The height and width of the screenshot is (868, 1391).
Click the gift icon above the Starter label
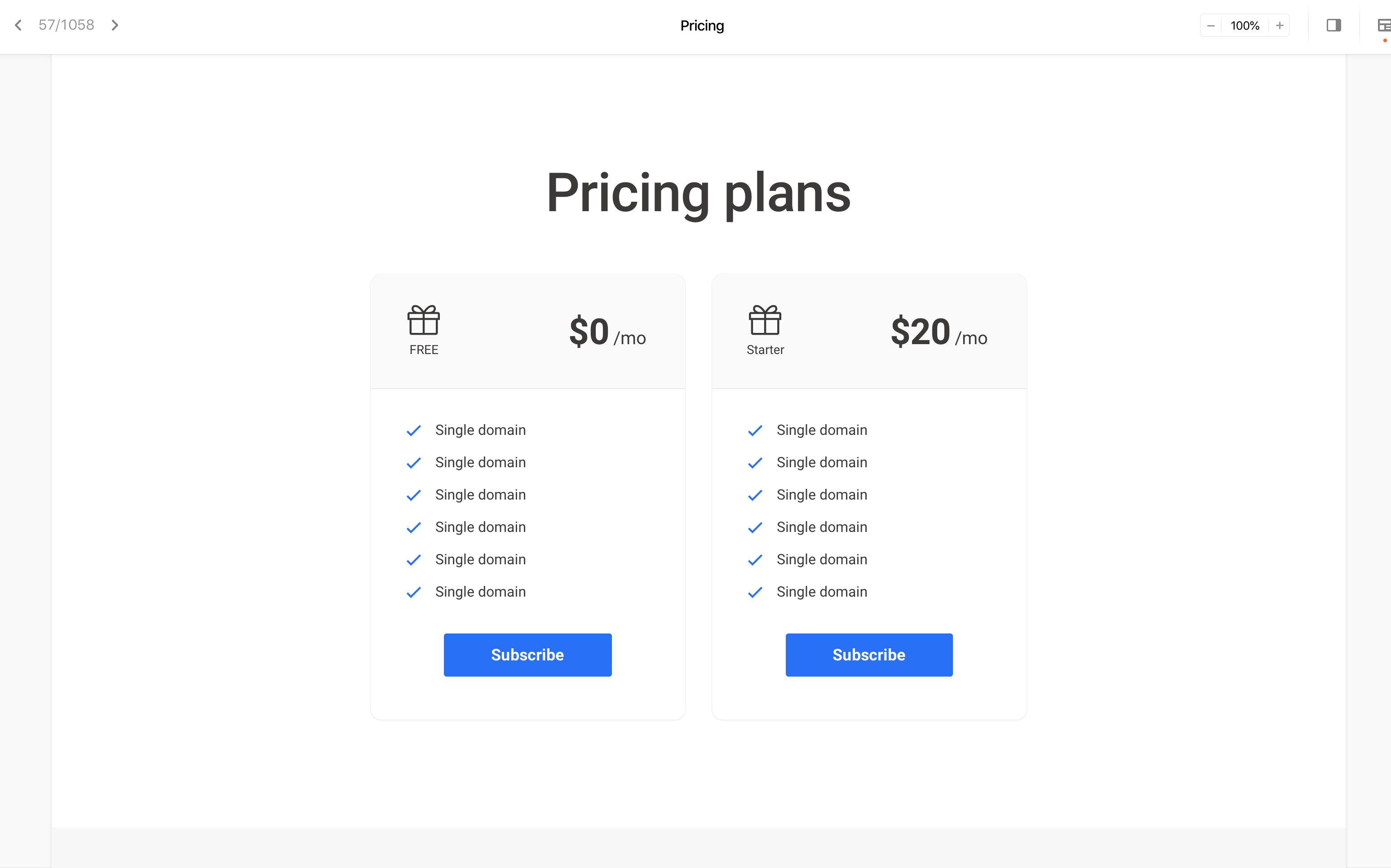click(x=765, y=320)
